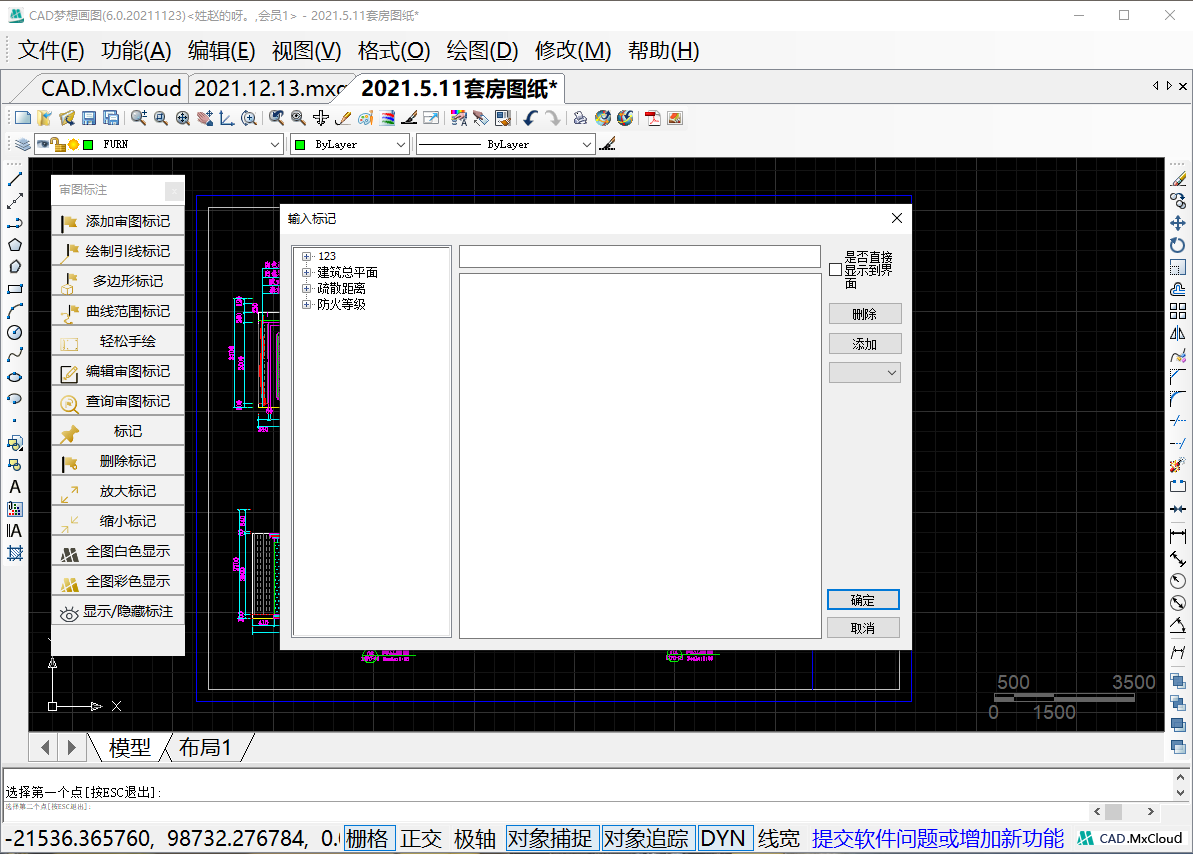Open the ByLayer linetype dropdown
This screenshot has width=1193, height=854.
tap(586, 145)
